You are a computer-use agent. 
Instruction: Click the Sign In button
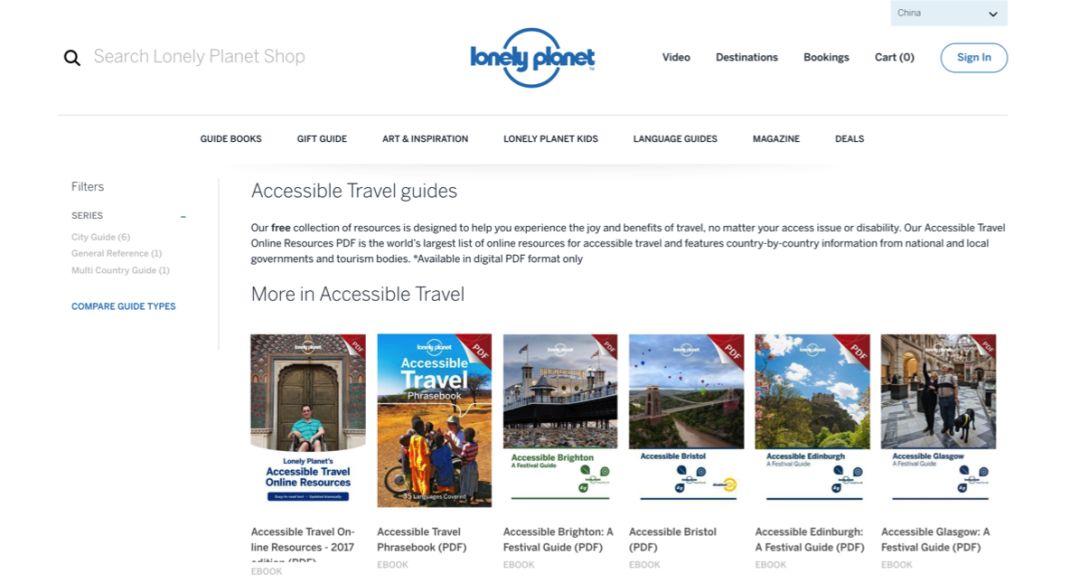(x=974, y=57)
